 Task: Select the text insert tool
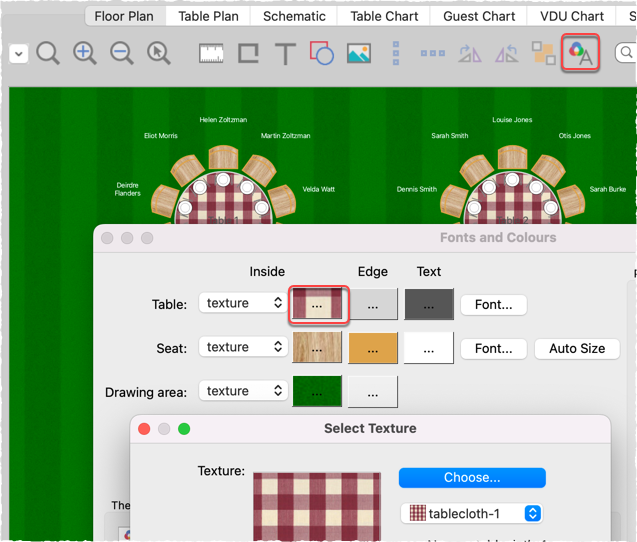point(285,54)
